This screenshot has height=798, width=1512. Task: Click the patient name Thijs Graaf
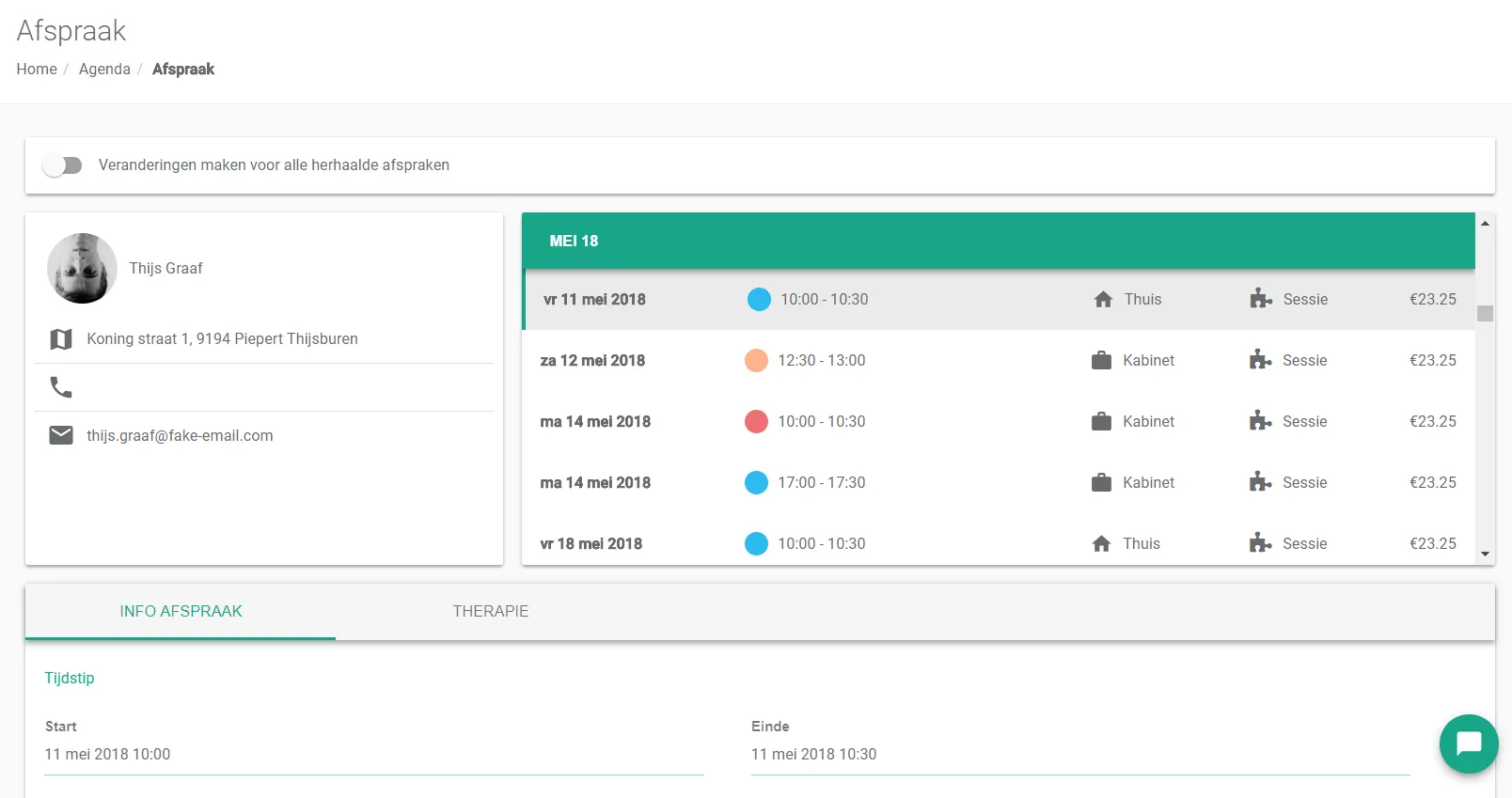165,269
